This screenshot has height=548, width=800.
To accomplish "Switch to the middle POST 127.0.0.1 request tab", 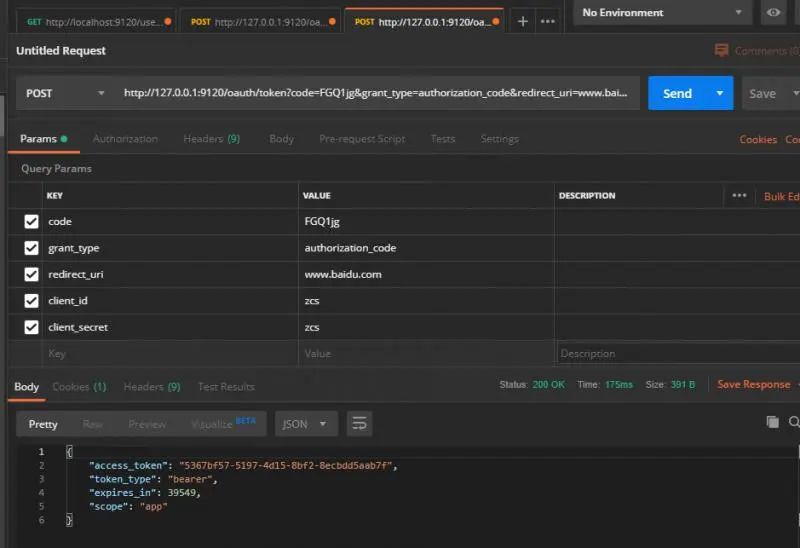I will 260,22.
